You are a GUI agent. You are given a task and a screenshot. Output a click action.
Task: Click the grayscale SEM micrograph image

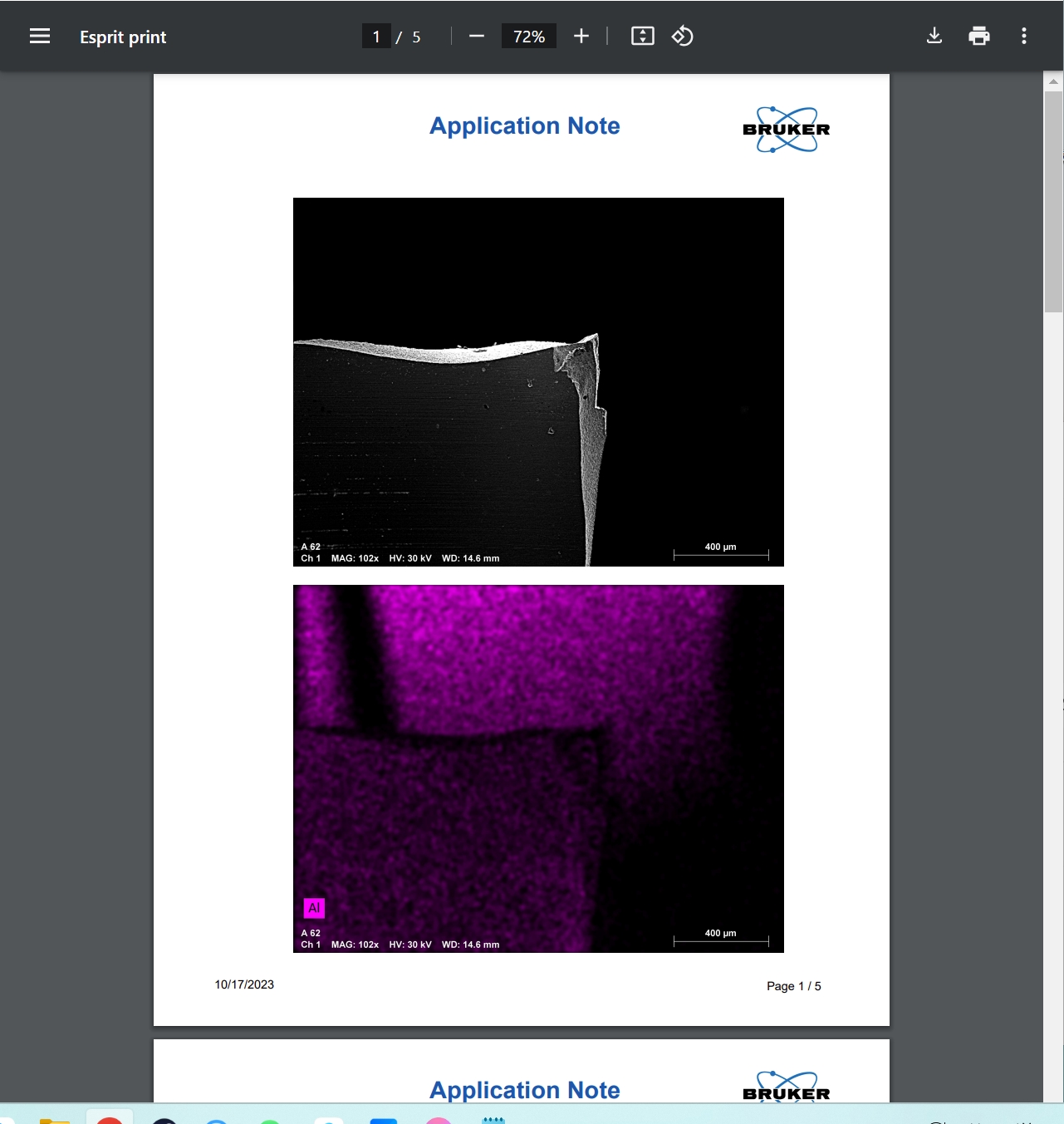538,382
